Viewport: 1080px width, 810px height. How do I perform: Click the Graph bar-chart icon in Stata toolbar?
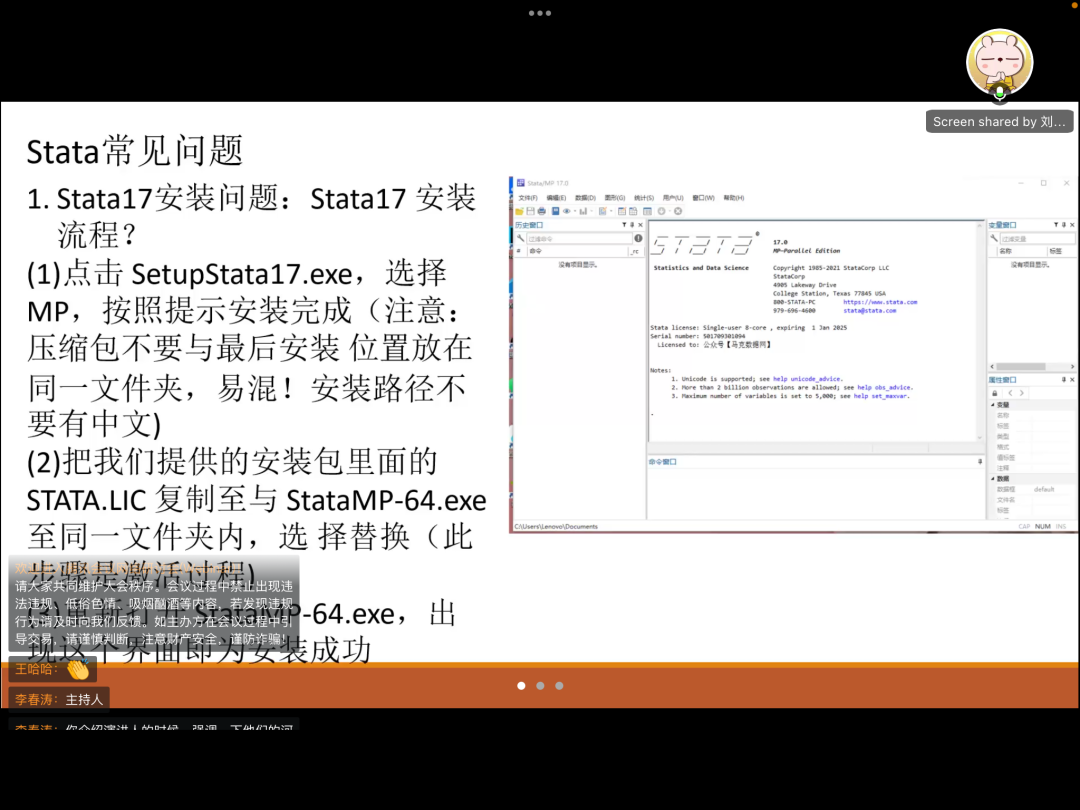(x=583, y=211)
